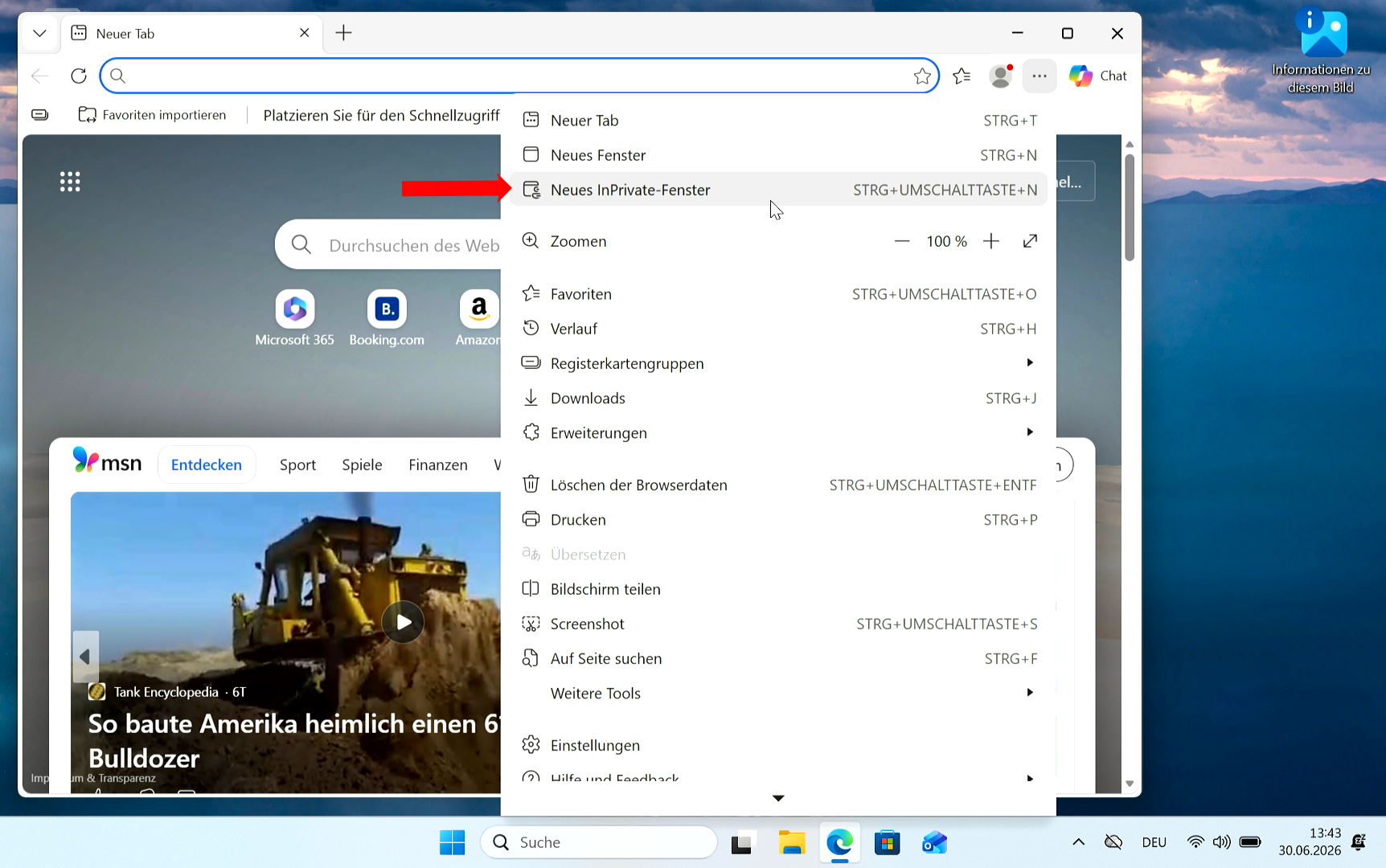This screenshot has height=868, width=1386.
Task: Open the apps grid launcher icon
Action: (70, 182)
